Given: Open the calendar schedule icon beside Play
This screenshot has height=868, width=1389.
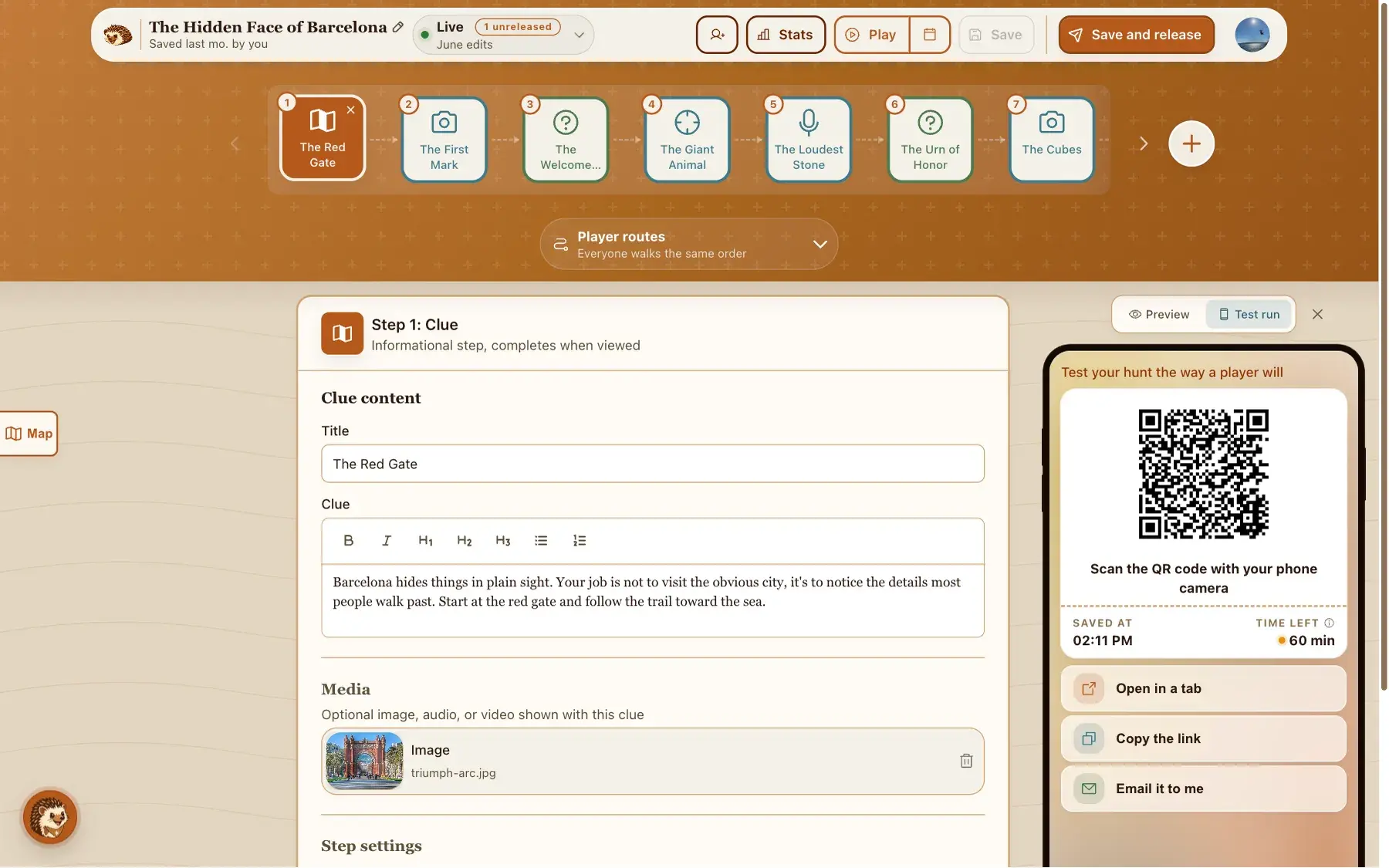Looking at the screenshot, I should tap(930, 35).
